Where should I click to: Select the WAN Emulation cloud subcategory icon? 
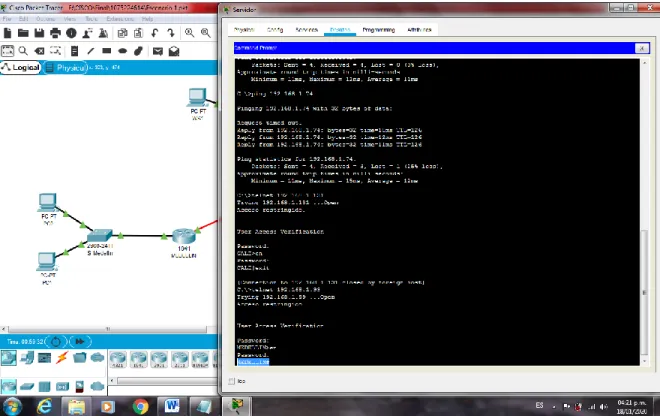point(97,386)
